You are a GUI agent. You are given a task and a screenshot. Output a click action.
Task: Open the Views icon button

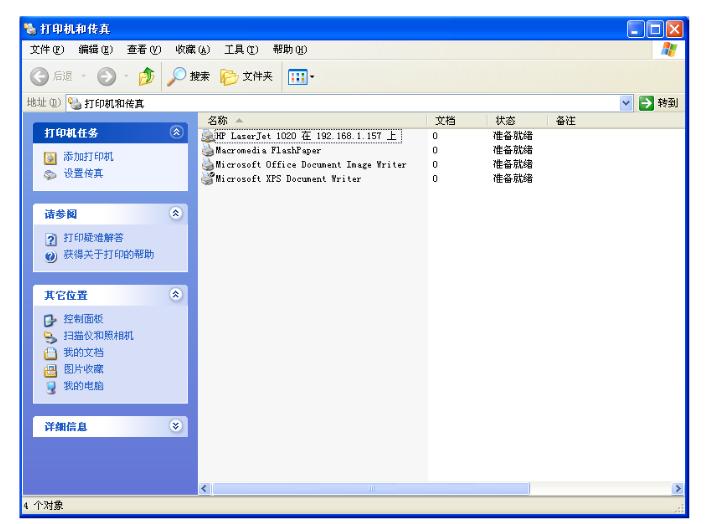point(298,77)
